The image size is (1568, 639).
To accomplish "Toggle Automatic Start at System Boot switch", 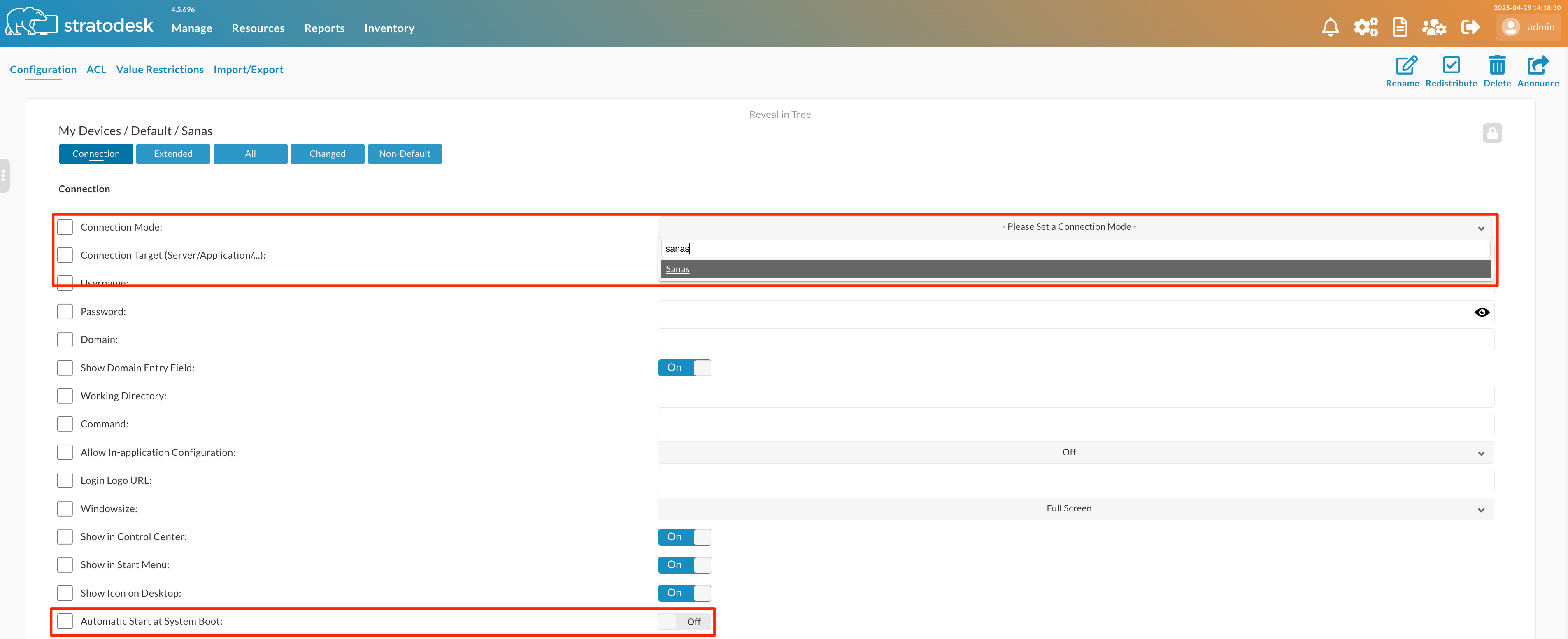I will 684,621.
